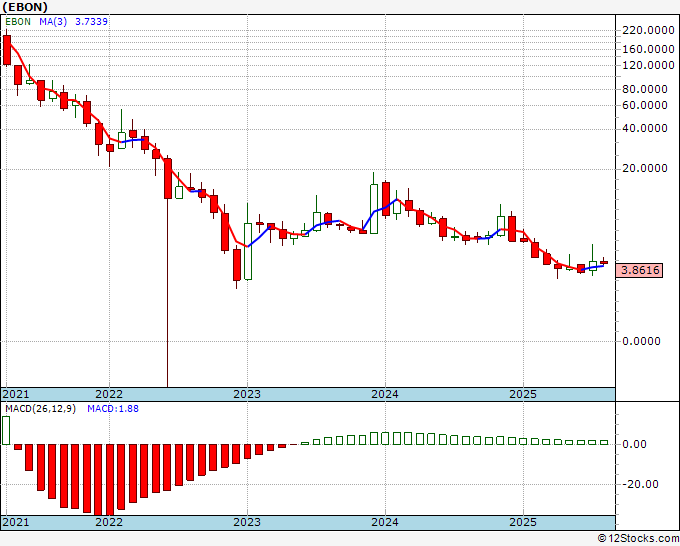Click the 0.00 label on MACD axis
This screenshot has width=680, height=546.
point(634,444)
